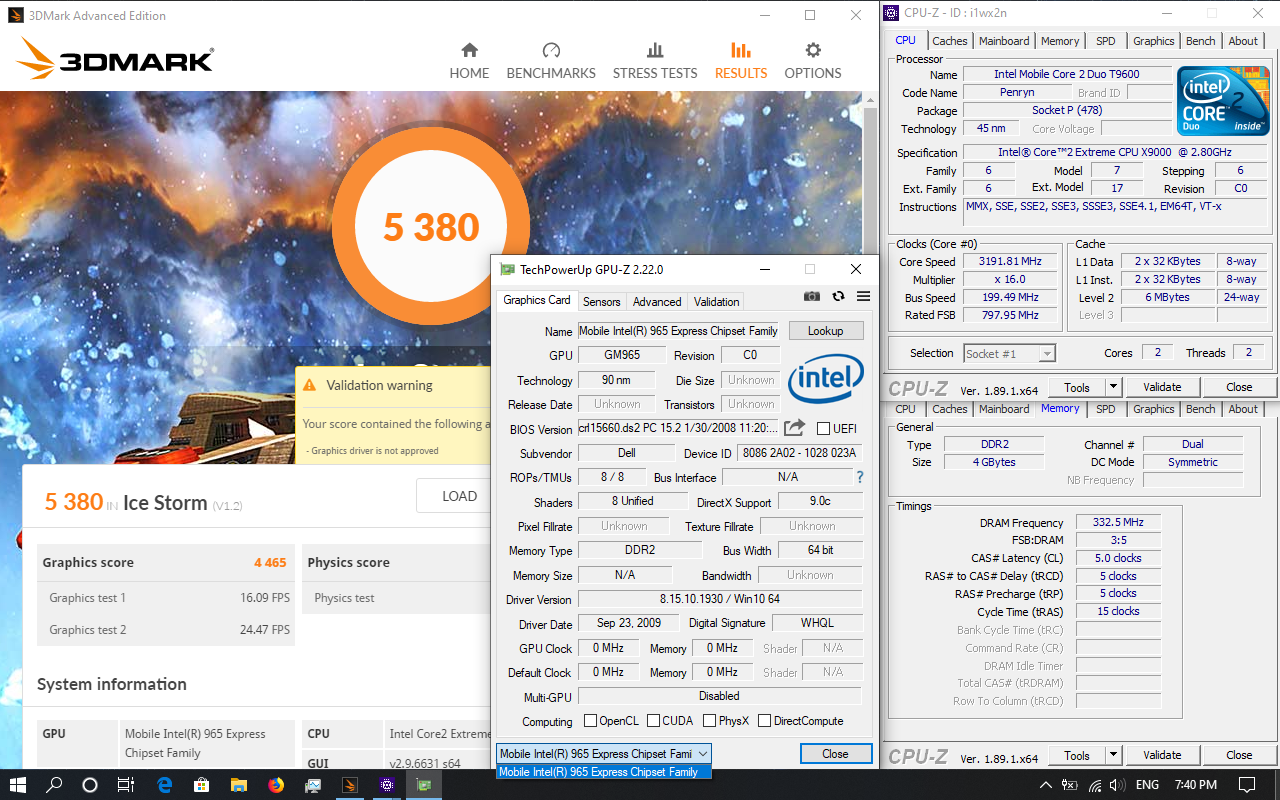The height and width of the screenshot is (800, 1280).
Task: Open Microsoft Store from taskbar
Action: 201,785
